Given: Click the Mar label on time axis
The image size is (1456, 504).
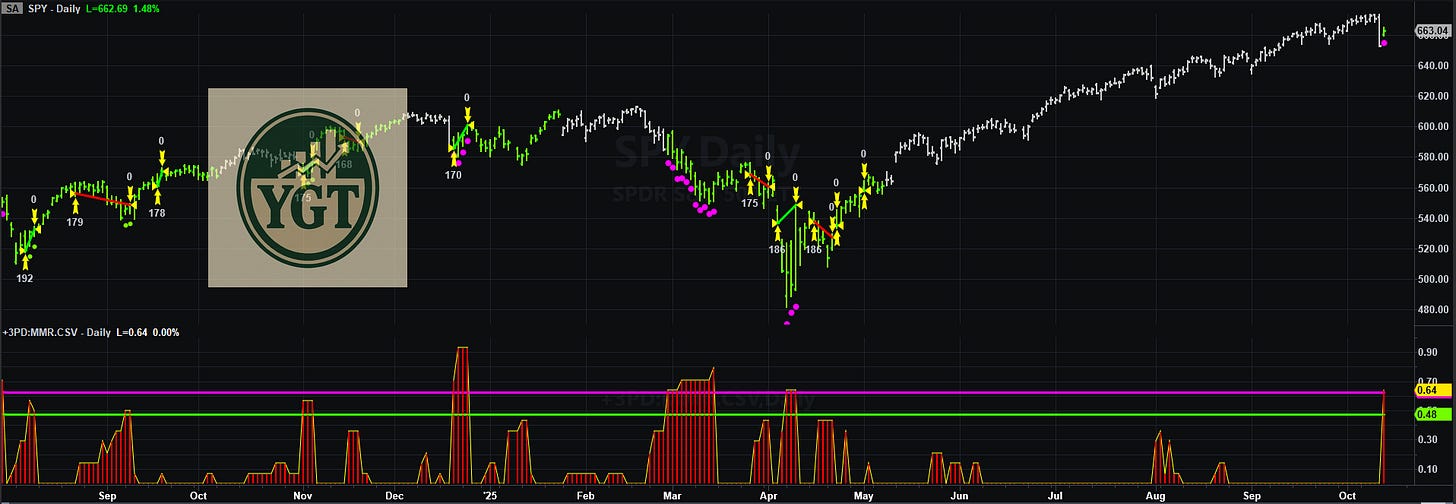Looking at the screenshot, I should [x=673, y=495].
